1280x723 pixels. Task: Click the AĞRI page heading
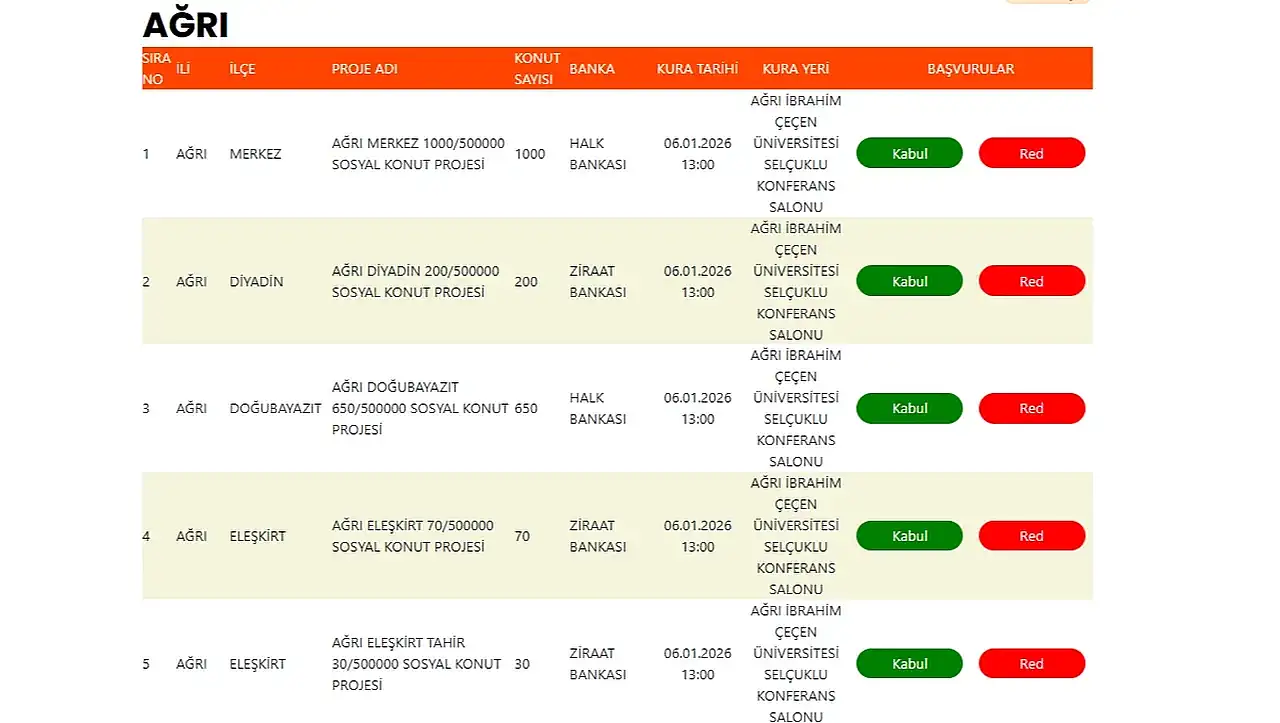(186, 25)
